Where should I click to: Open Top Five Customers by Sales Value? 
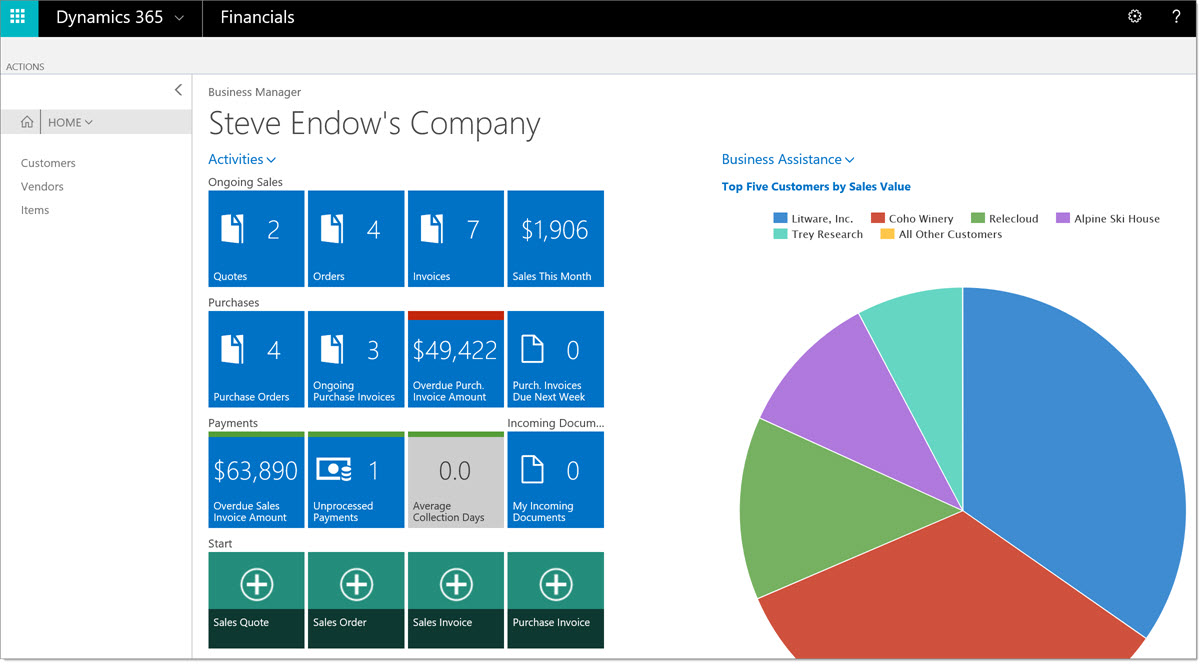tap(815, 186)
